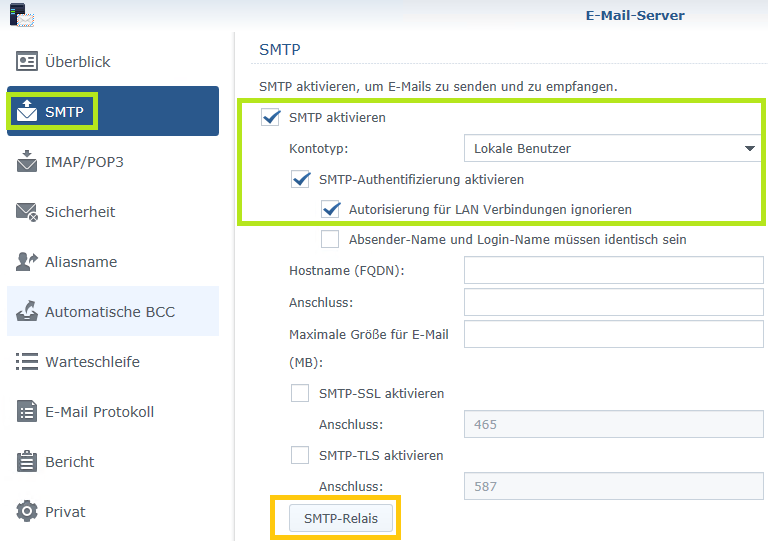
Task: Click the Warteschleife list icon
Action: click(27, 362)
